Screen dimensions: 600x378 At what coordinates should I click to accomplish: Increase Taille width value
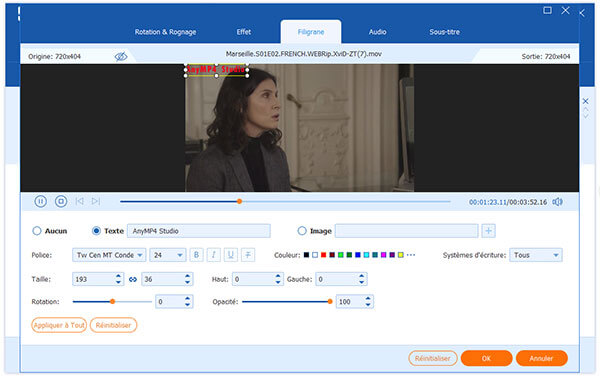click(x=118, y=276)
